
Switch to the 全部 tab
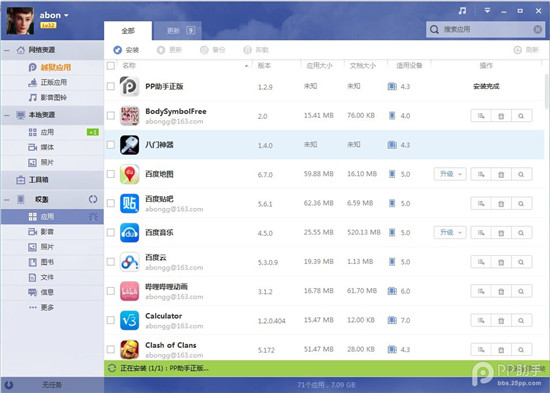coord(128,31)
